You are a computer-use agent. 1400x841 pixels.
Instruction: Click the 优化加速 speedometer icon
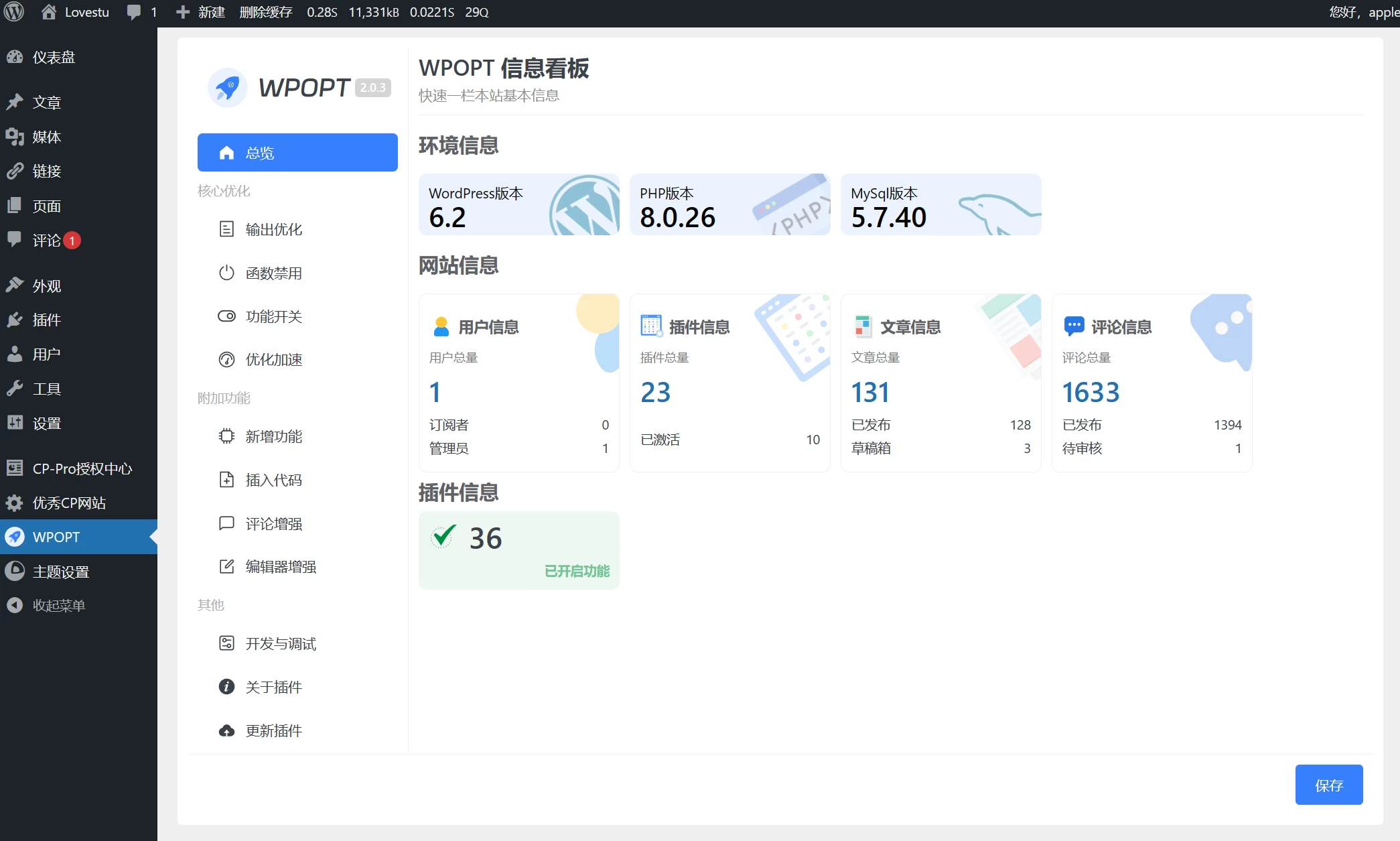coord(226,360)
